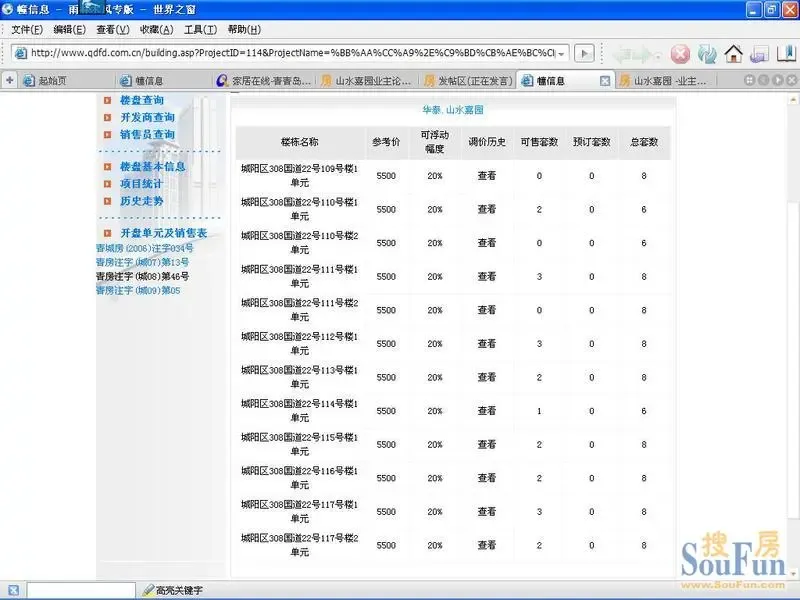Click 查看 for the 117号楼2单元 row
This screenshot has height=600, width=800.
point(487,545)
